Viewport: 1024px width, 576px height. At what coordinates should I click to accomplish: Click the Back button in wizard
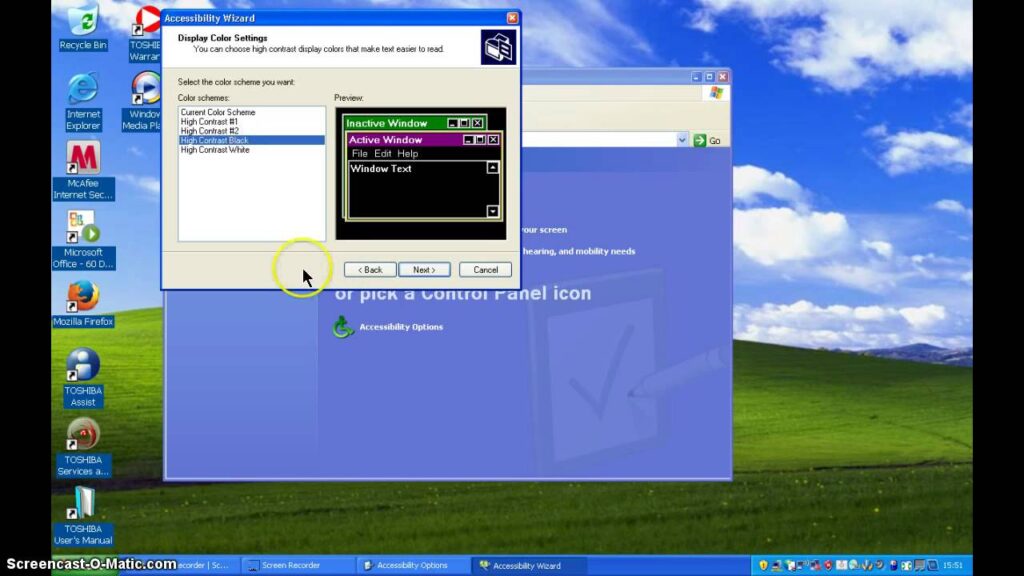[370, 270]
